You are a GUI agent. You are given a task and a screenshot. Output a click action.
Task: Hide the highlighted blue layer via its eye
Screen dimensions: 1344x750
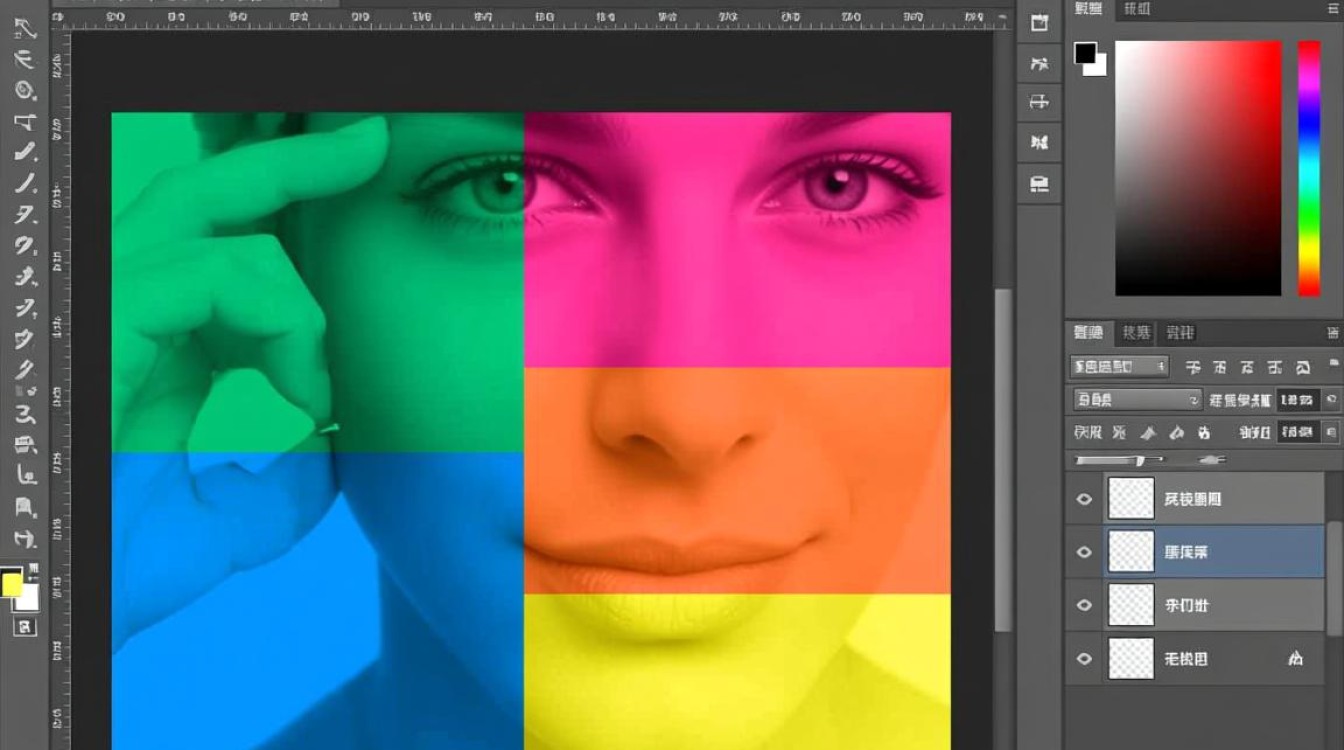pyautogui.click(x=1084, y=552)
